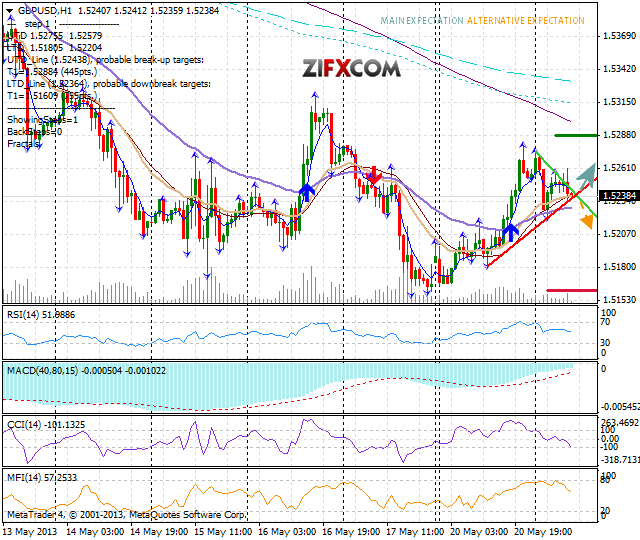Image resolution: width=640 pixels, height=540 pixels.
Task: Click the RSI scale level 30
Action: (605, 342)
